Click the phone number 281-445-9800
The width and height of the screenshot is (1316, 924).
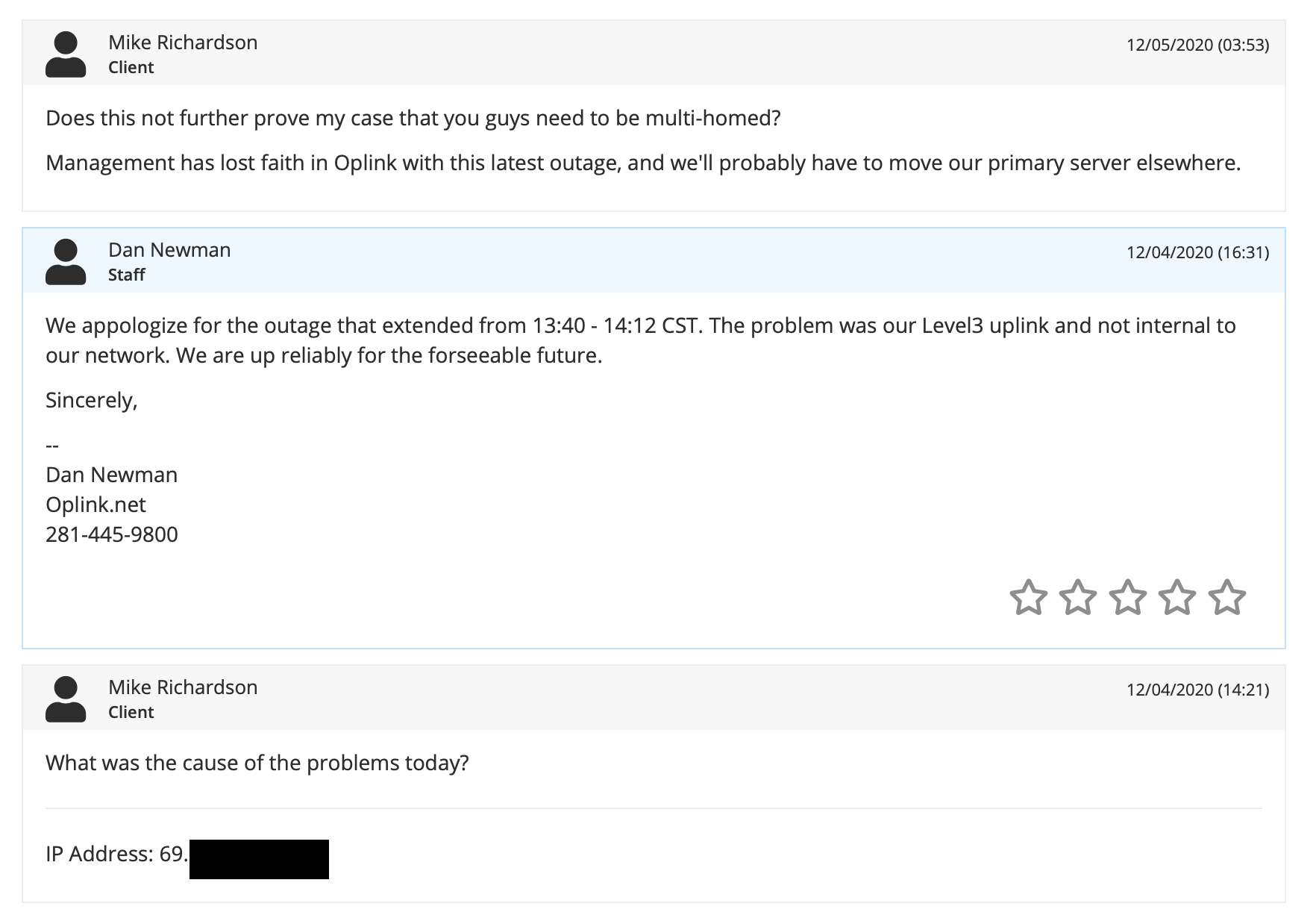(x=112, y=534)
